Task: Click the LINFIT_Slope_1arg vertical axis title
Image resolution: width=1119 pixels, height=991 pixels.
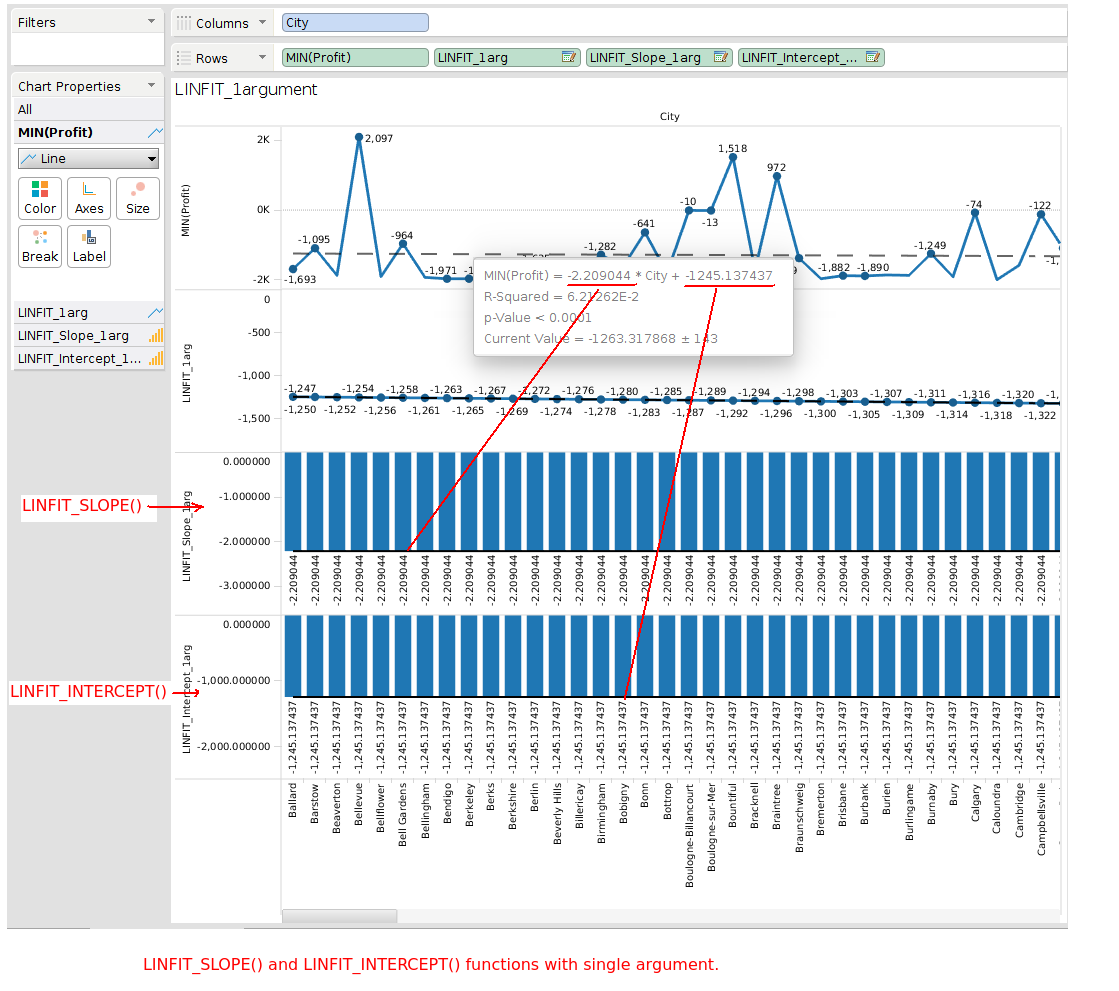Action: pyautogui.click(x=187, y=536)
